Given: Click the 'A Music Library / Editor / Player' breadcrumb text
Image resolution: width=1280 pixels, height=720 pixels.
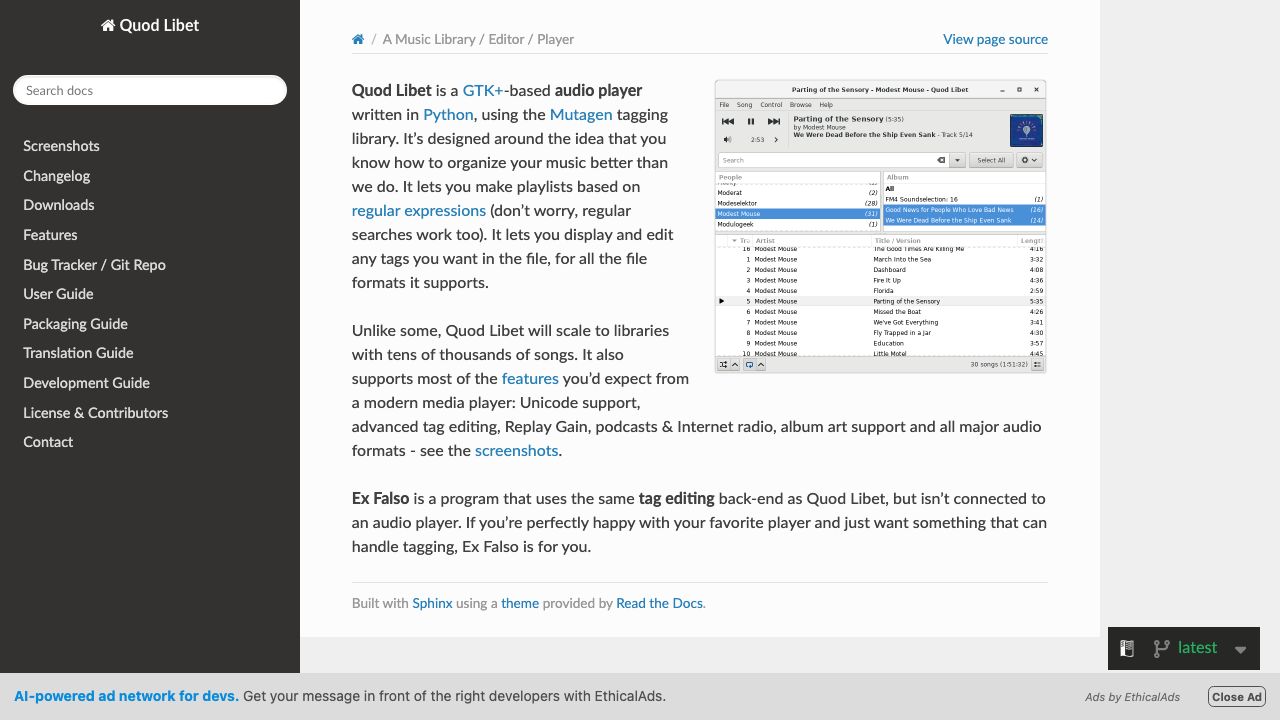Looking at the screenshot, I should coord(478,39).
